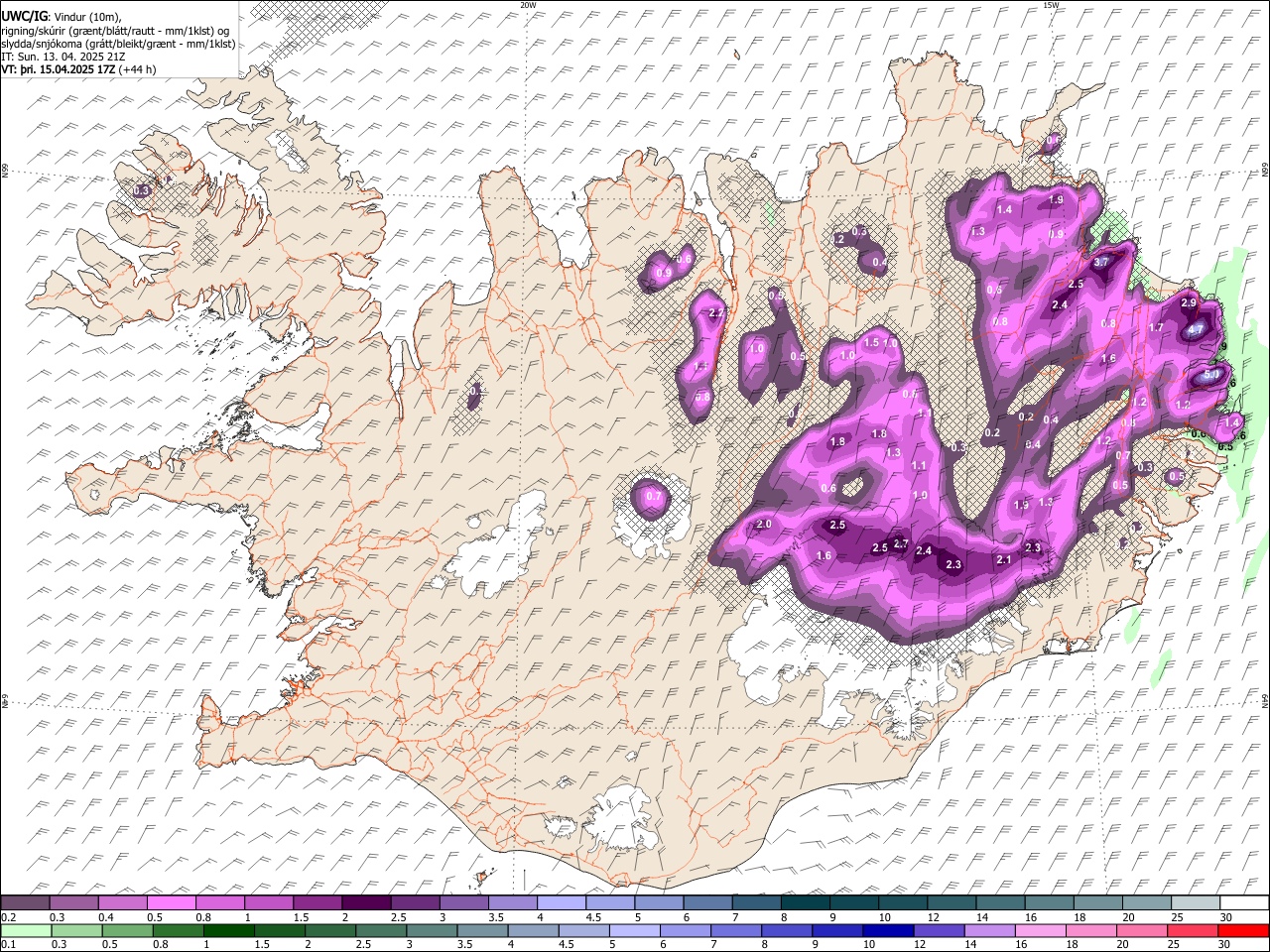Image resolution: width=1270 pixels, height=952 pixels.
Task: Pick lower legend light green swatch between 0.1 and 0.3
Action: click(26, 931)
